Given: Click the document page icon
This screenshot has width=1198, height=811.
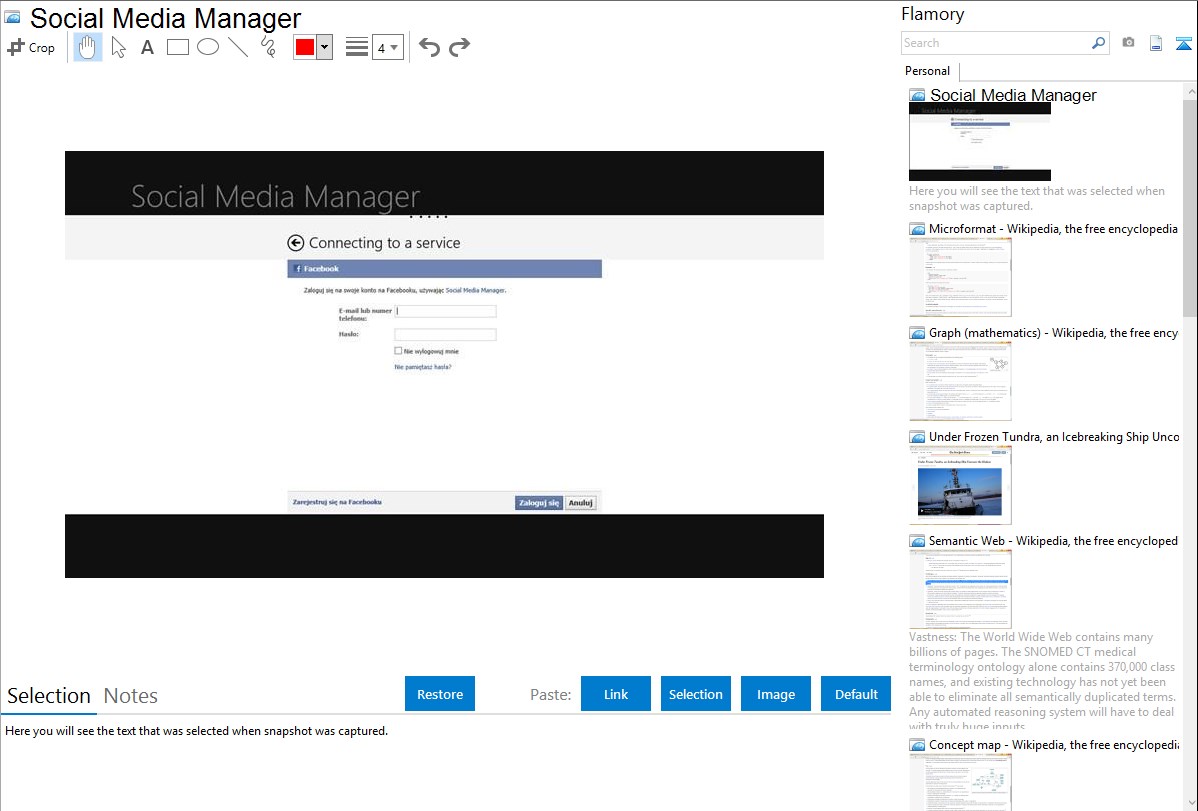Looking at the screenshot, I should tap(1156, 43).
